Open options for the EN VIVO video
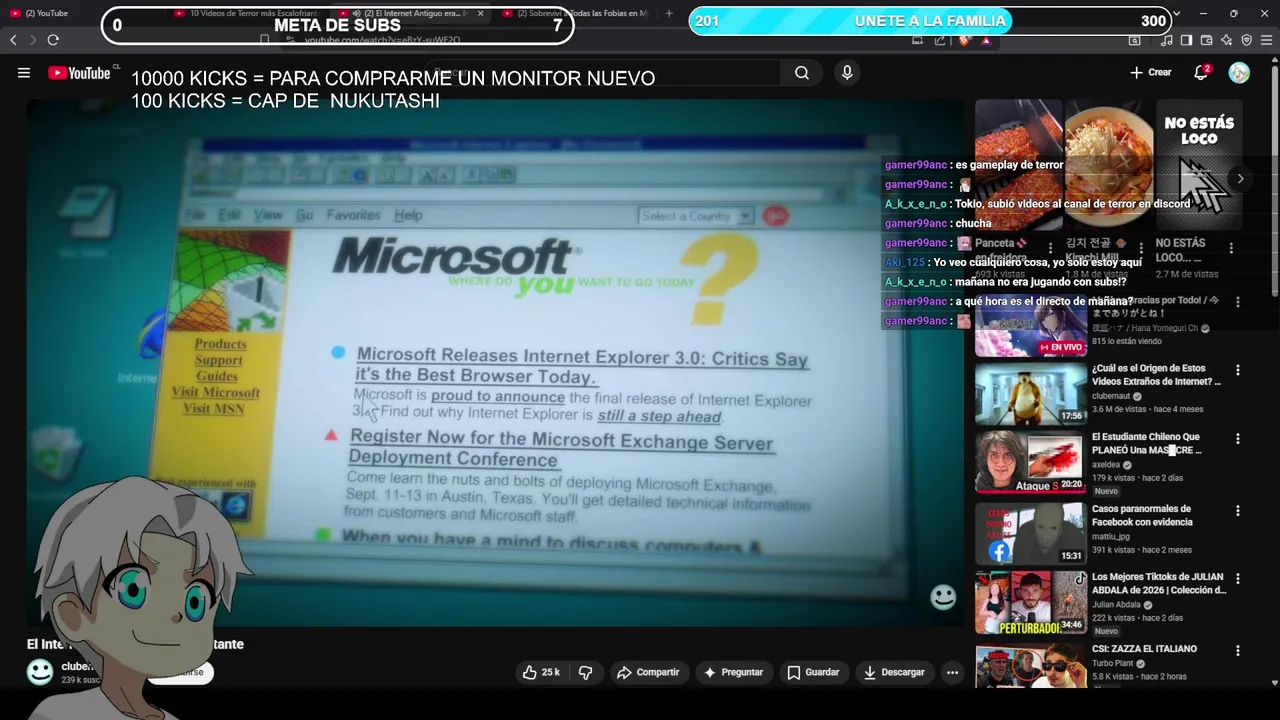This screenshot has height=720, width=1280. click(x=1238, y=302)
